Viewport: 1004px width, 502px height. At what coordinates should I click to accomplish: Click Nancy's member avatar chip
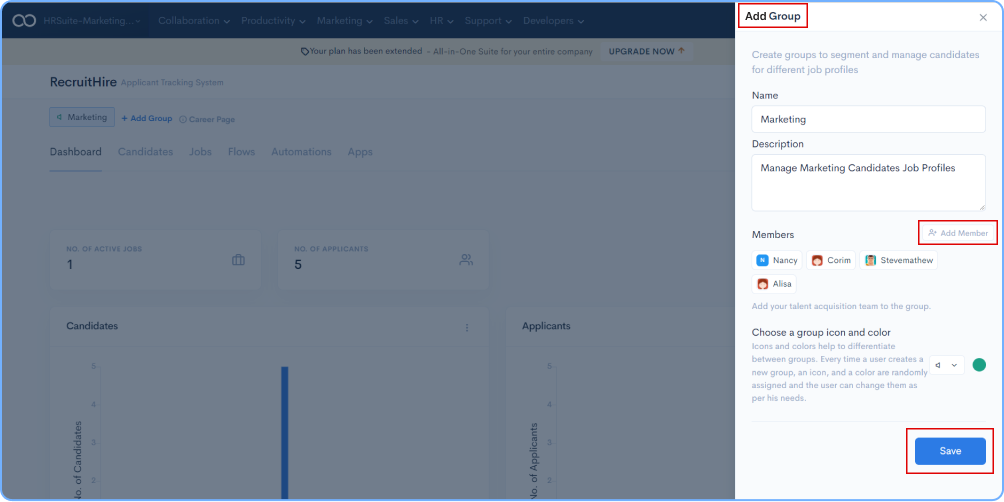[777, 260]
